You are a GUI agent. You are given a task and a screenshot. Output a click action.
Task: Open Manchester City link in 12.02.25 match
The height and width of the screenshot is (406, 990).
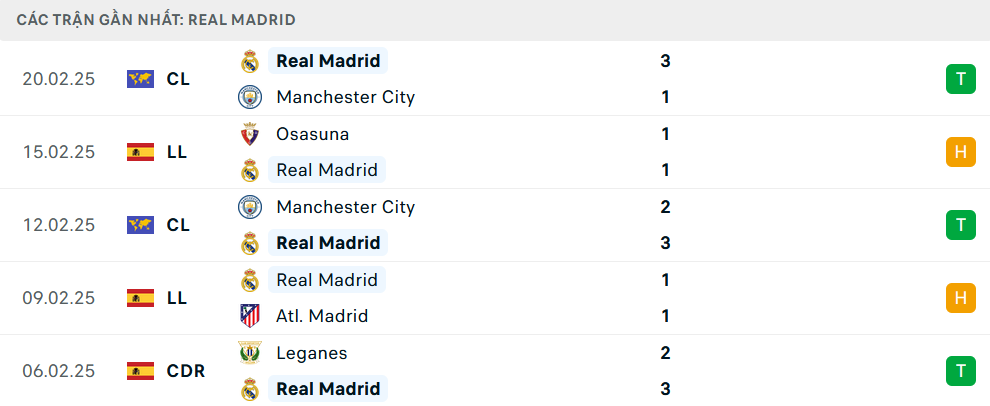(345, 207)
